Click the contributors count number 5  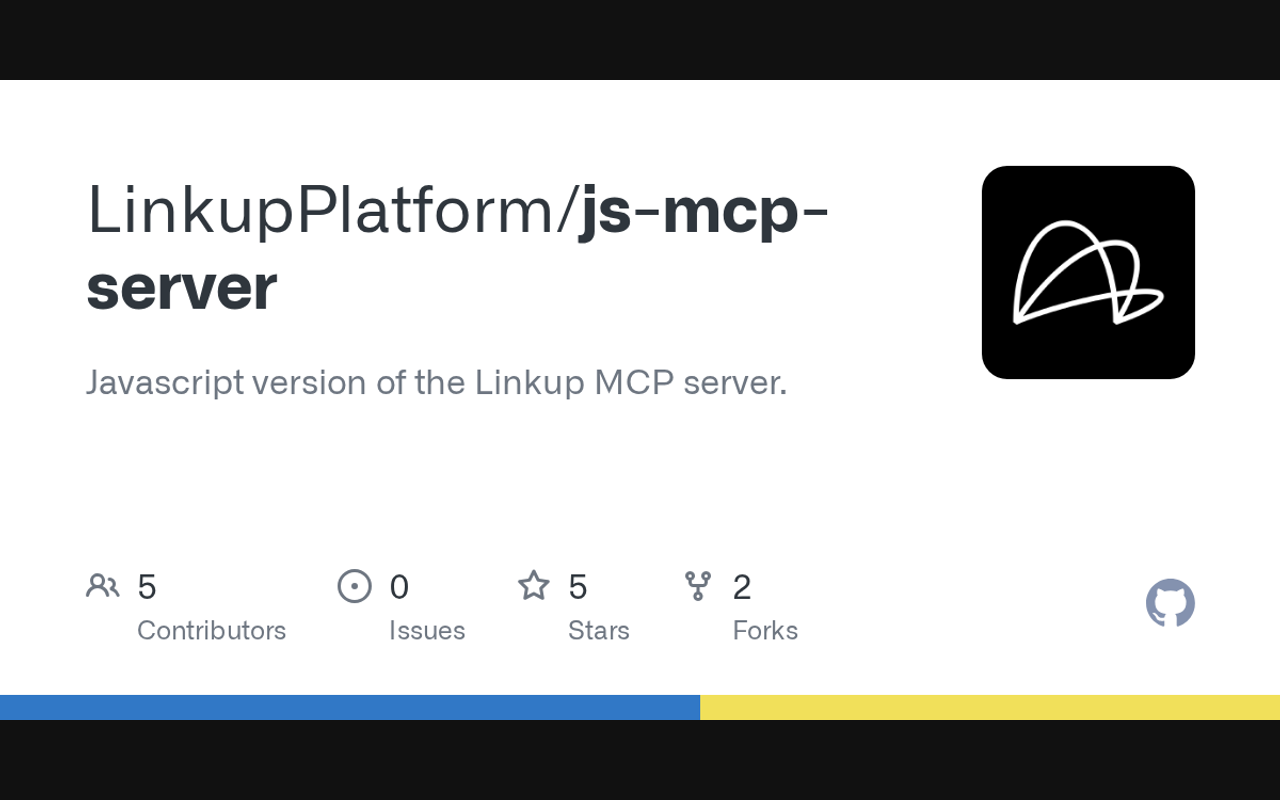click(x=146, y=587)
